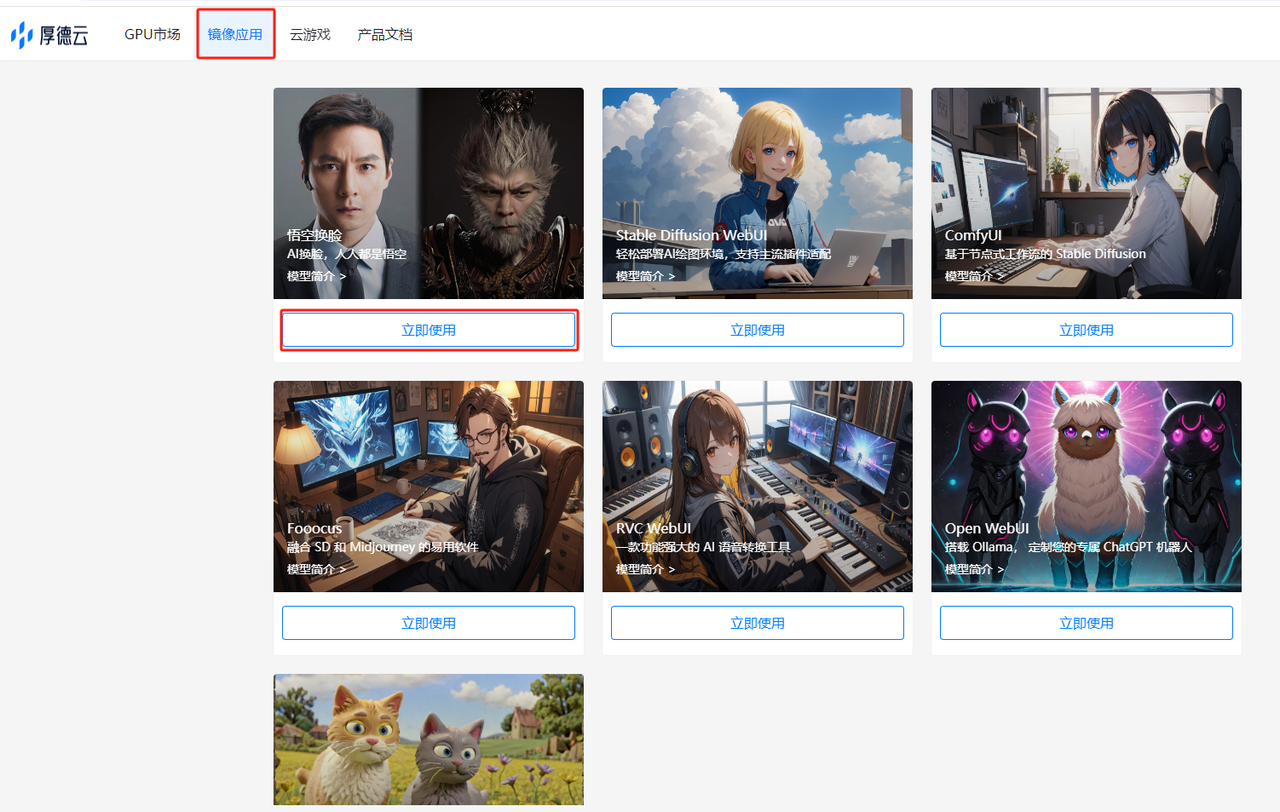
Task: Click the clay cats card image
Action: [x=428, y=740]
